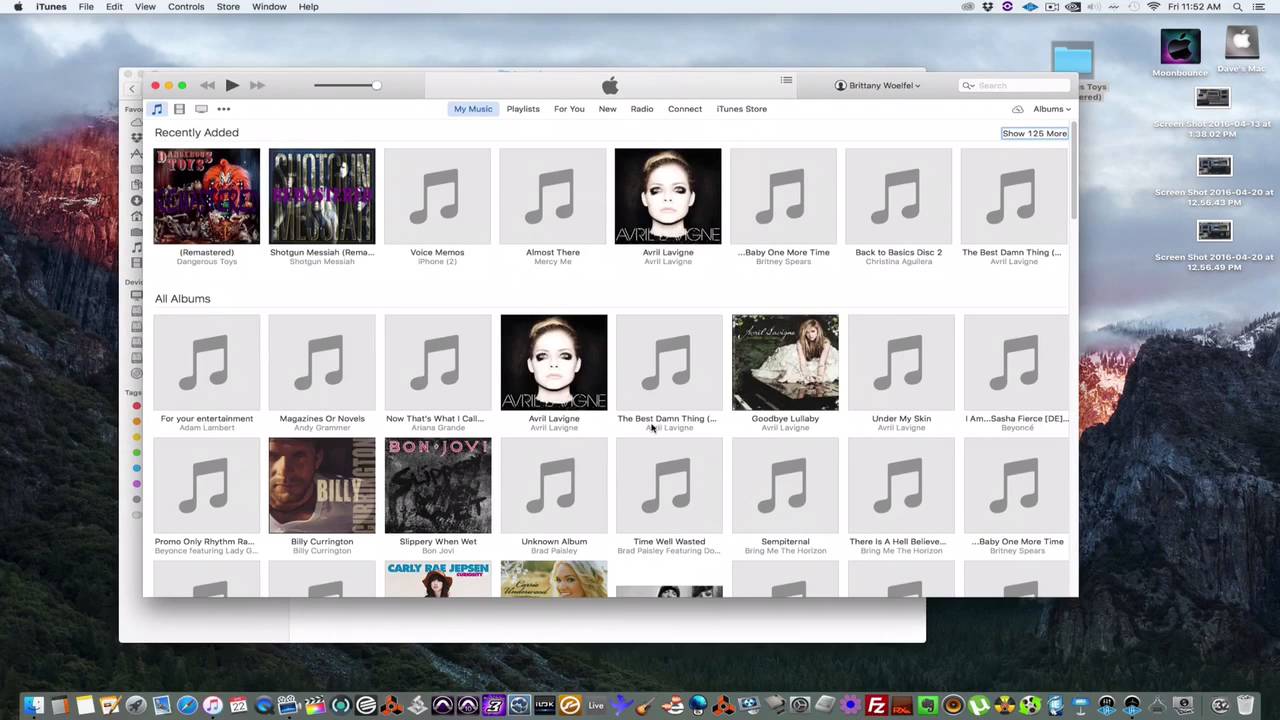
Task: Play music with the iTunes play button
Action: point(232,86)
